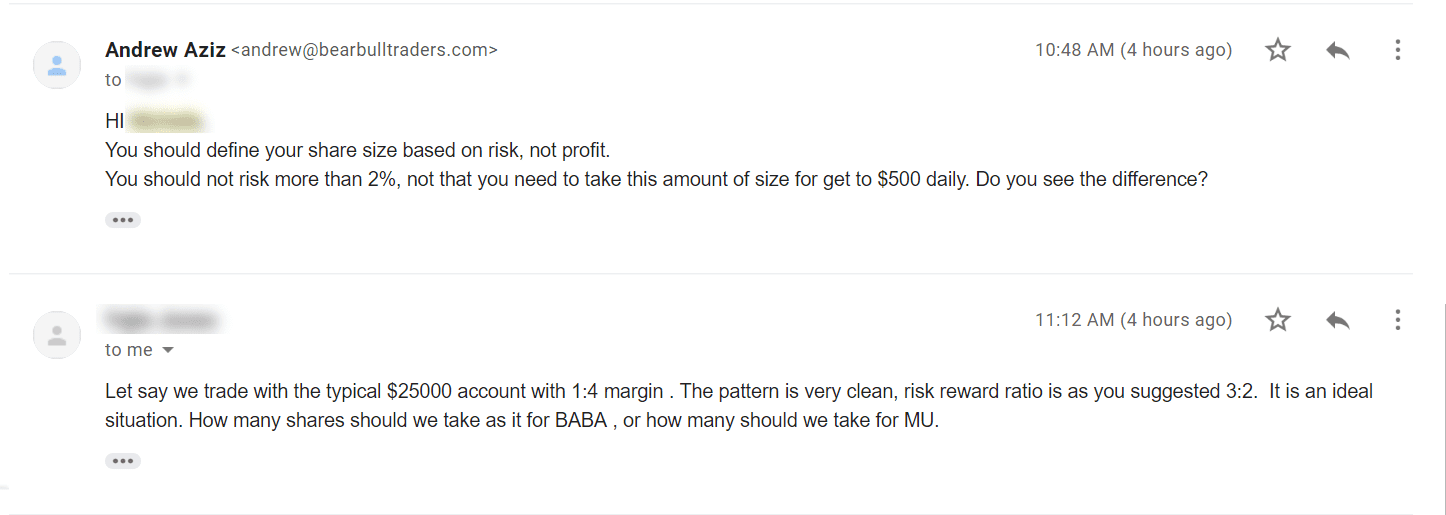The width and height of the screenshot is (1446, 515).
Task: Click the 10:48 AM timestamp
Action: point(1133,50)
